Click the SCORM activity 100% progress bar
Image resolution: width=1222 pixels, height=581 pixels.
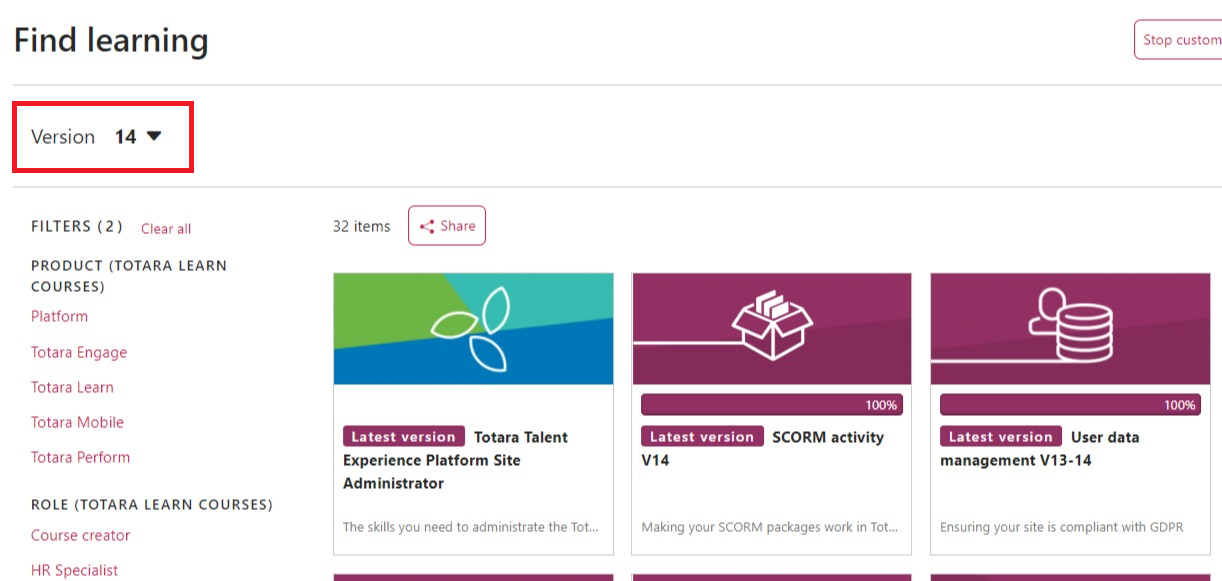pos(771,405)
